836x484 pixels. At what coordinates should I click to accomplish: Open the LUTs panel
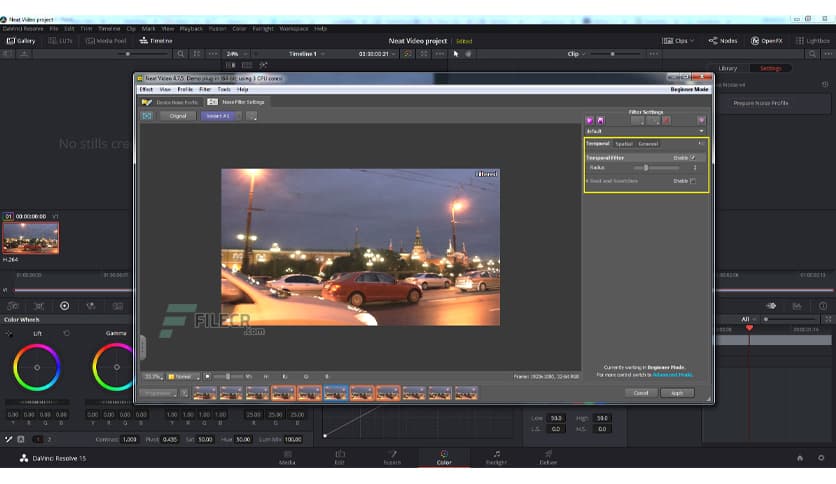tap(60, 41)
